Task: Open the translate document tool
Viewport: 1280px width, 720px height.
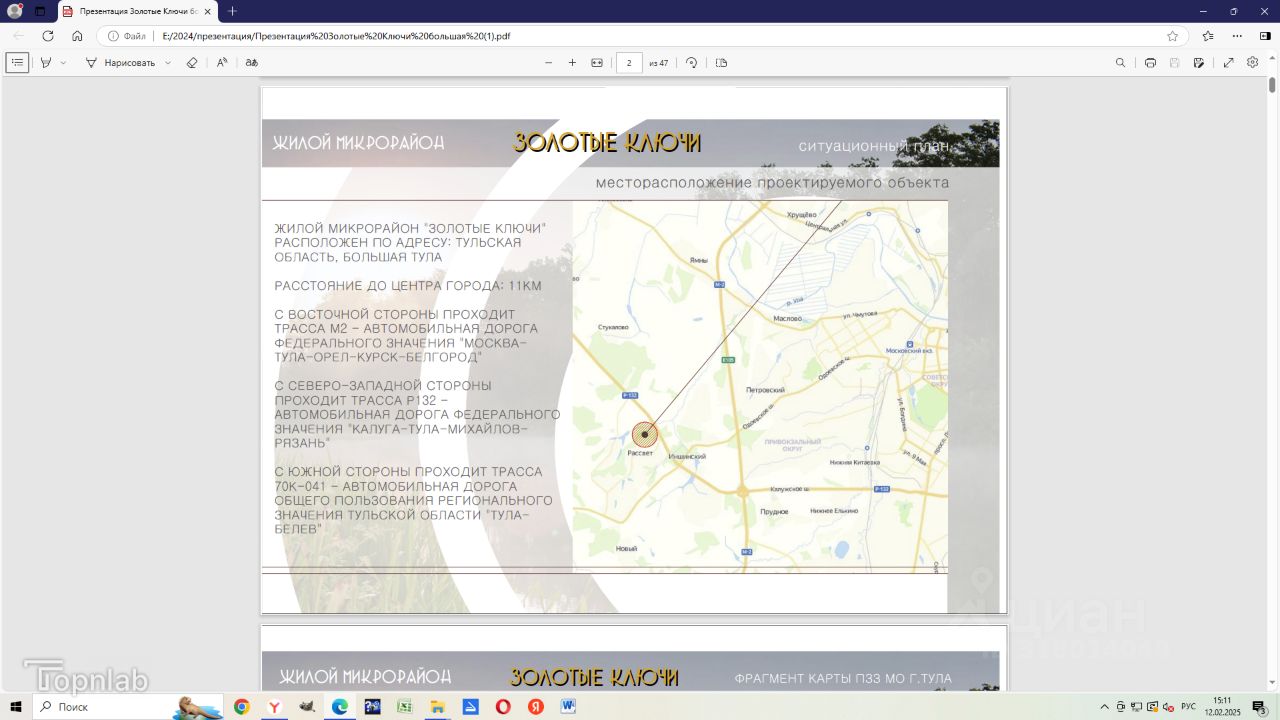Action: [x=252, y=62]
